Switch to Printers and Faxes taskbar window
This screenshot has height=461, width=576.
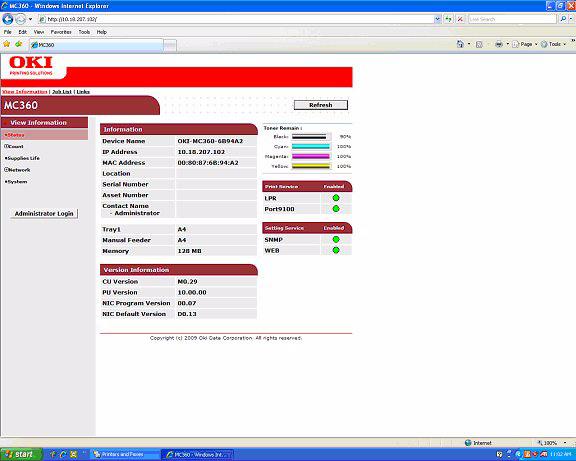click(x=125, y=454)
